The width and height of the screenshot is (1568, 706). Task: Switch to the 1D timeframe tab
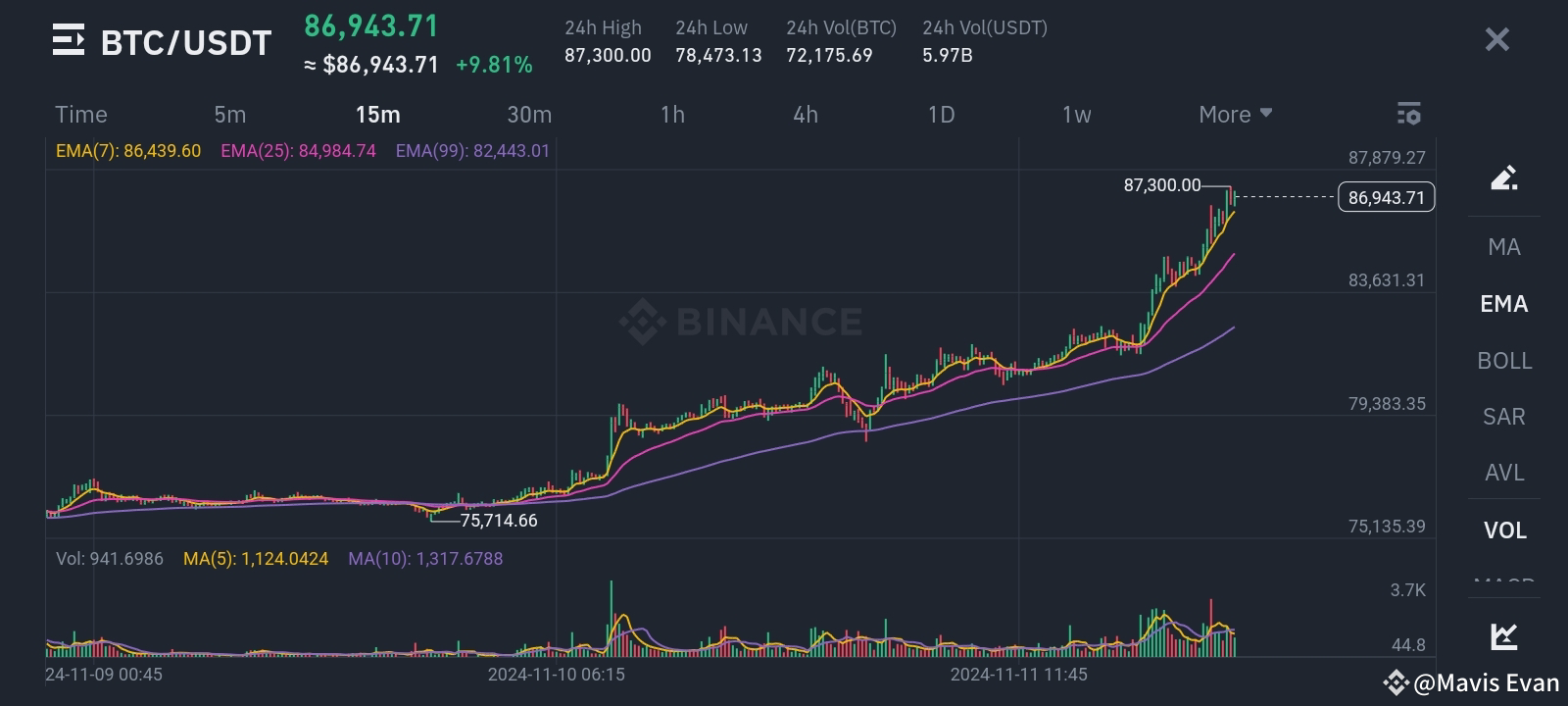pos(940,114)
